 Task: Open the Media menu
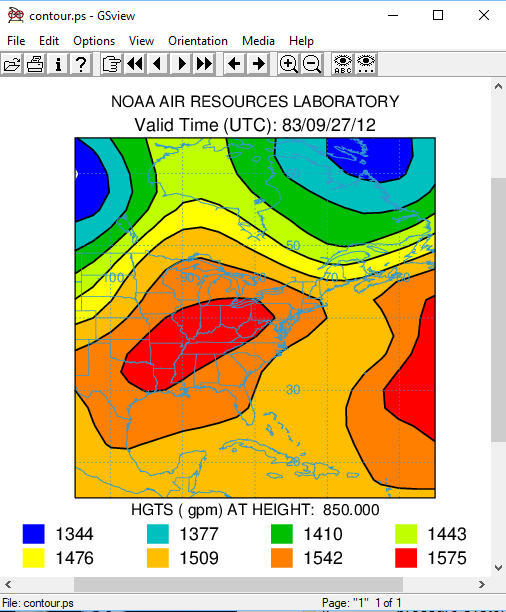[x=258, y=41]
